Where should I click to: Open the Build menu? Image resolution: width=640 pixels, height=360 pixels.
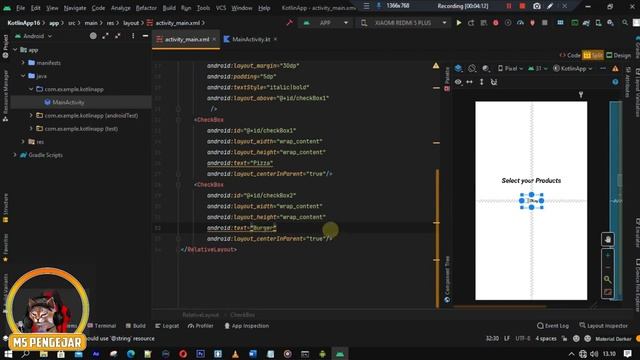click(169, 8)
